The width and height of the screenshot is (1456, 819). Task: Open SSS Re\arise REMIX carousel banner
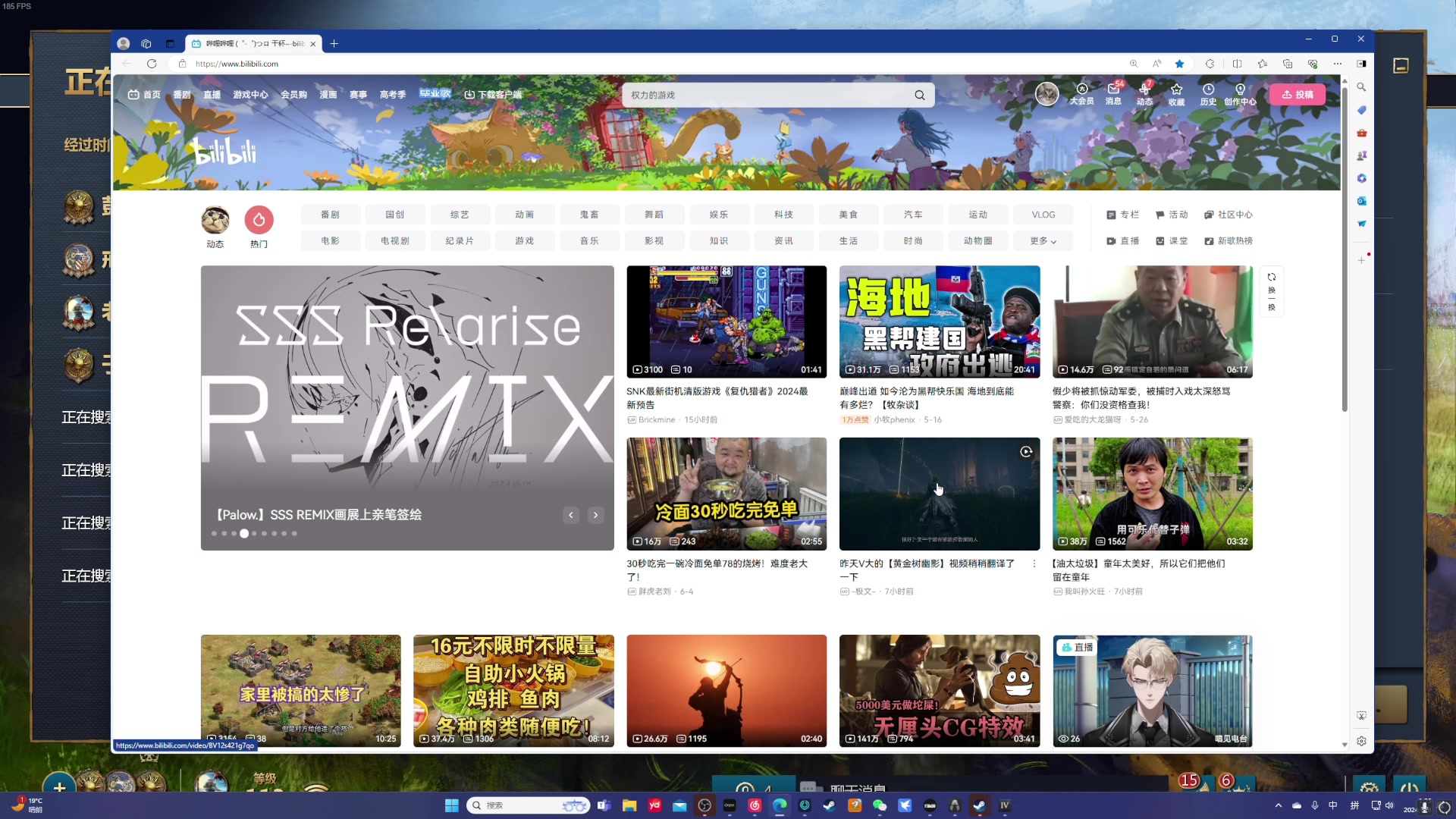(x=407, y=408)
